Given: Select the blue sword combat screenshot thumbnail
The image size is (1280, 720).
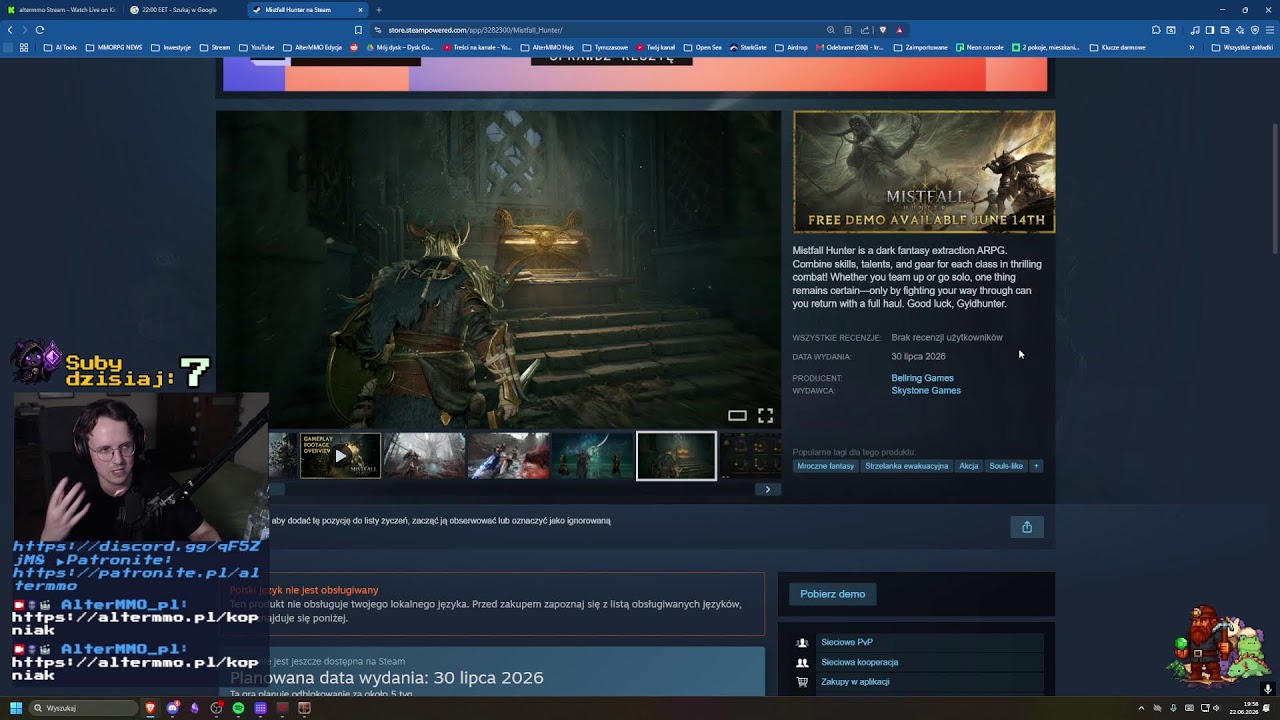Looking at the screenshot, I should click(x=508, y=456).
